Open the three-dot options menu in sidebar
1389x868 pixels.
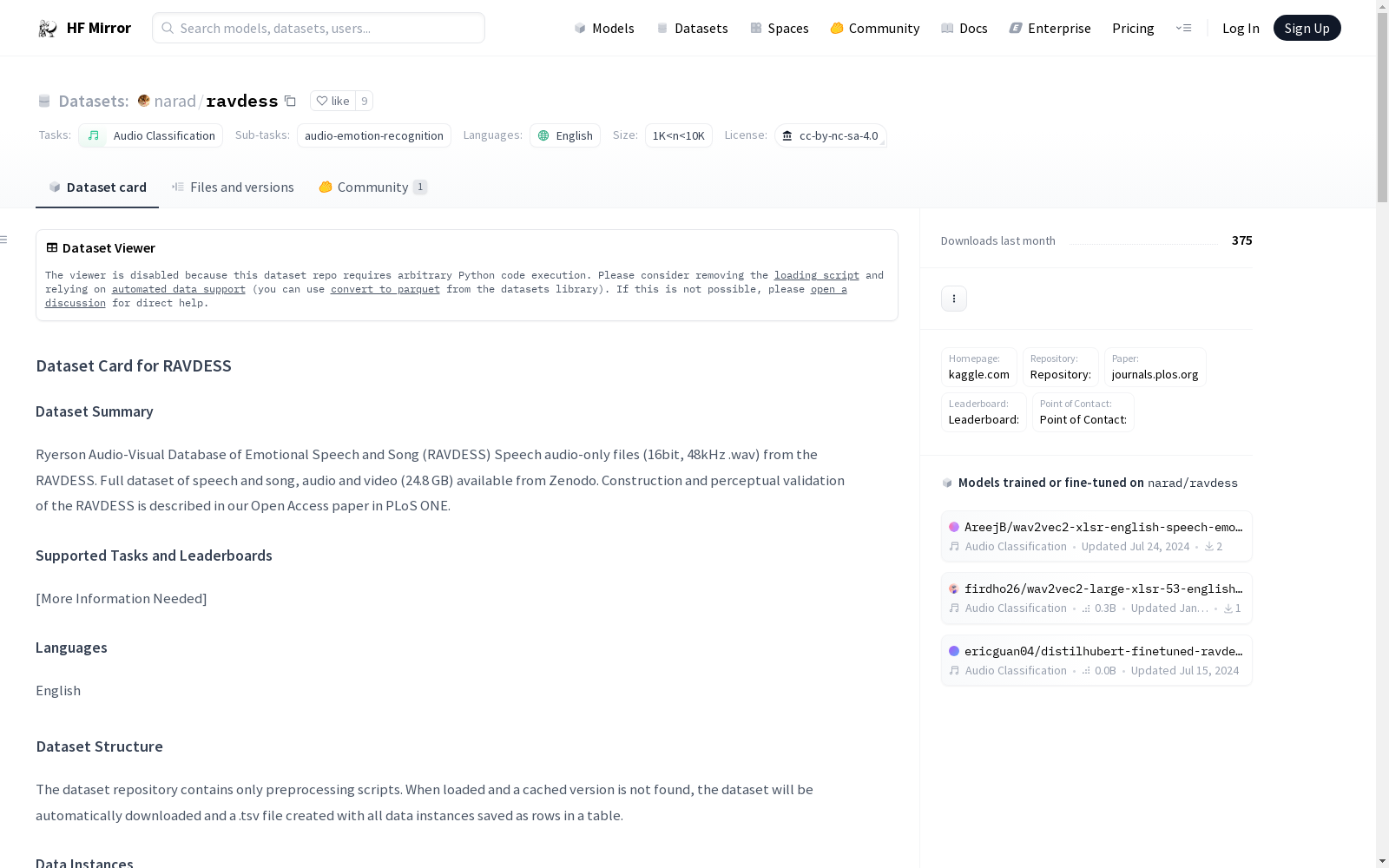954,299
